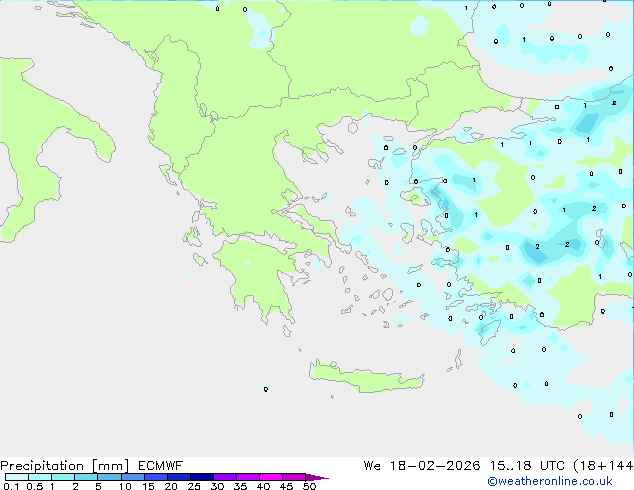Click the '20' legend scale value

coord(171,486)
